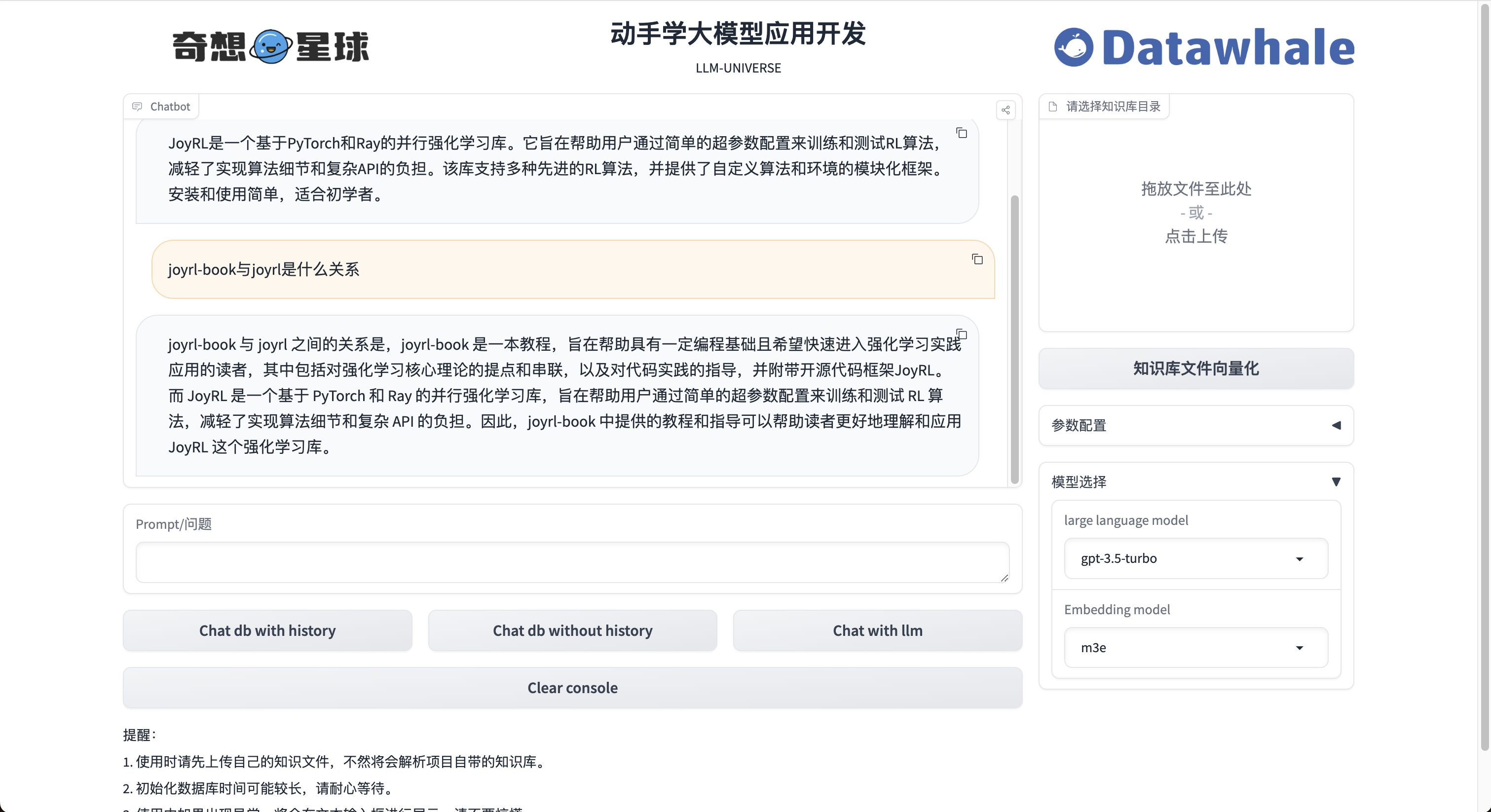Clear the console with Clear console

[x=572, y=688]
